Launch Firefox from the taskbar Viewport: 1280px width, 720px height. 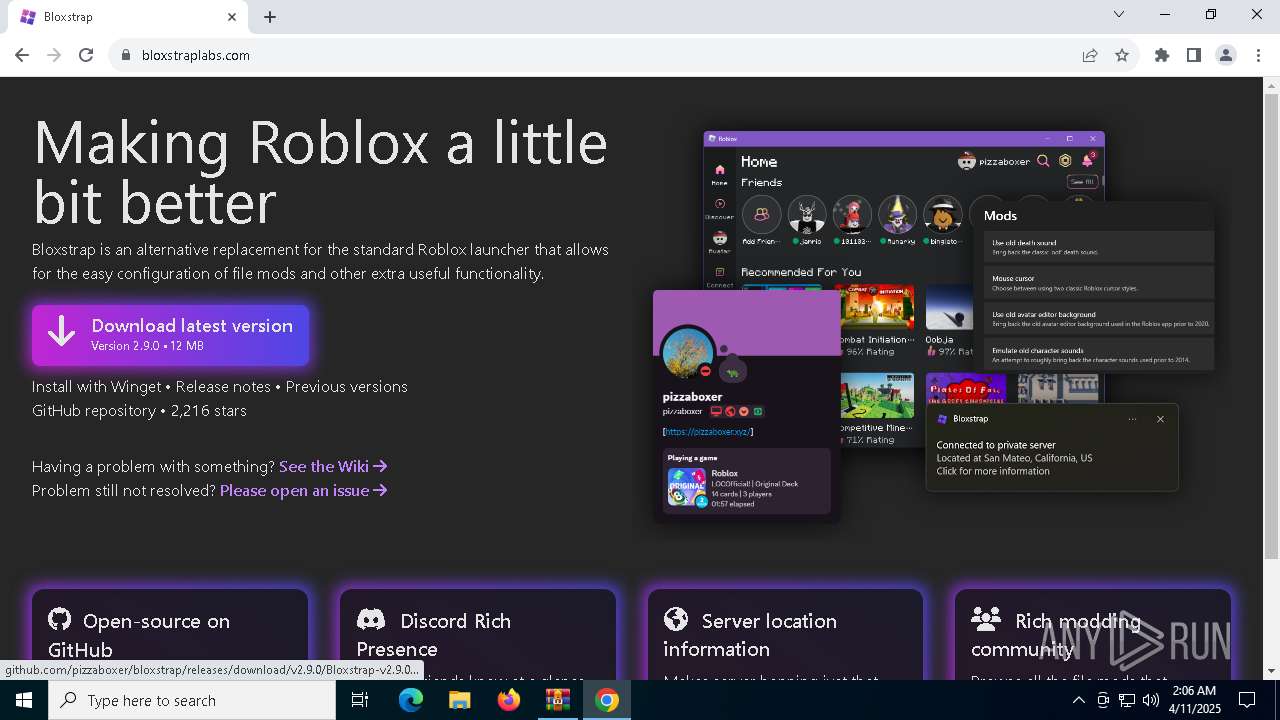coord(508,700)
